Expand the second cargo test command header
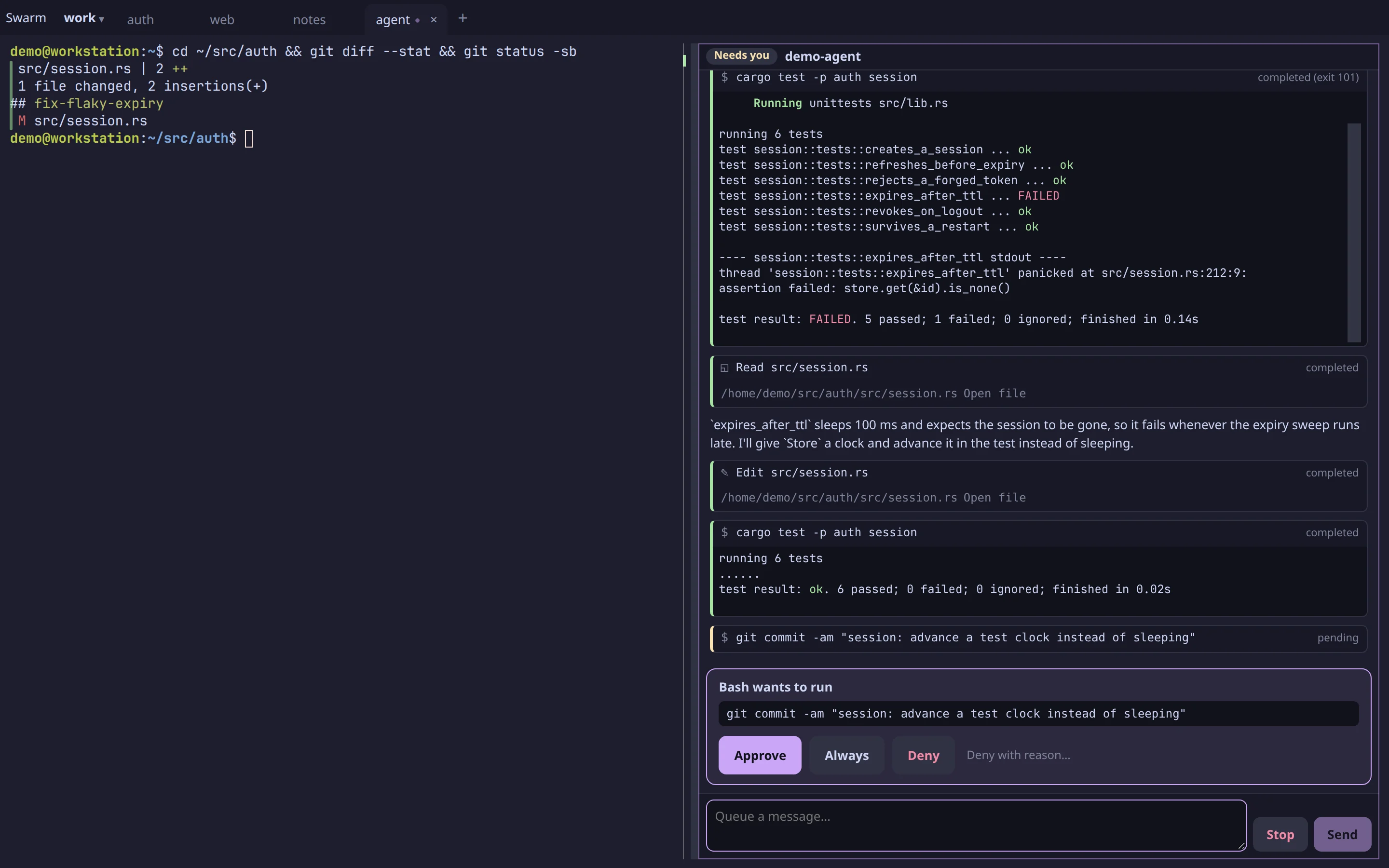 coord(1038,533)
